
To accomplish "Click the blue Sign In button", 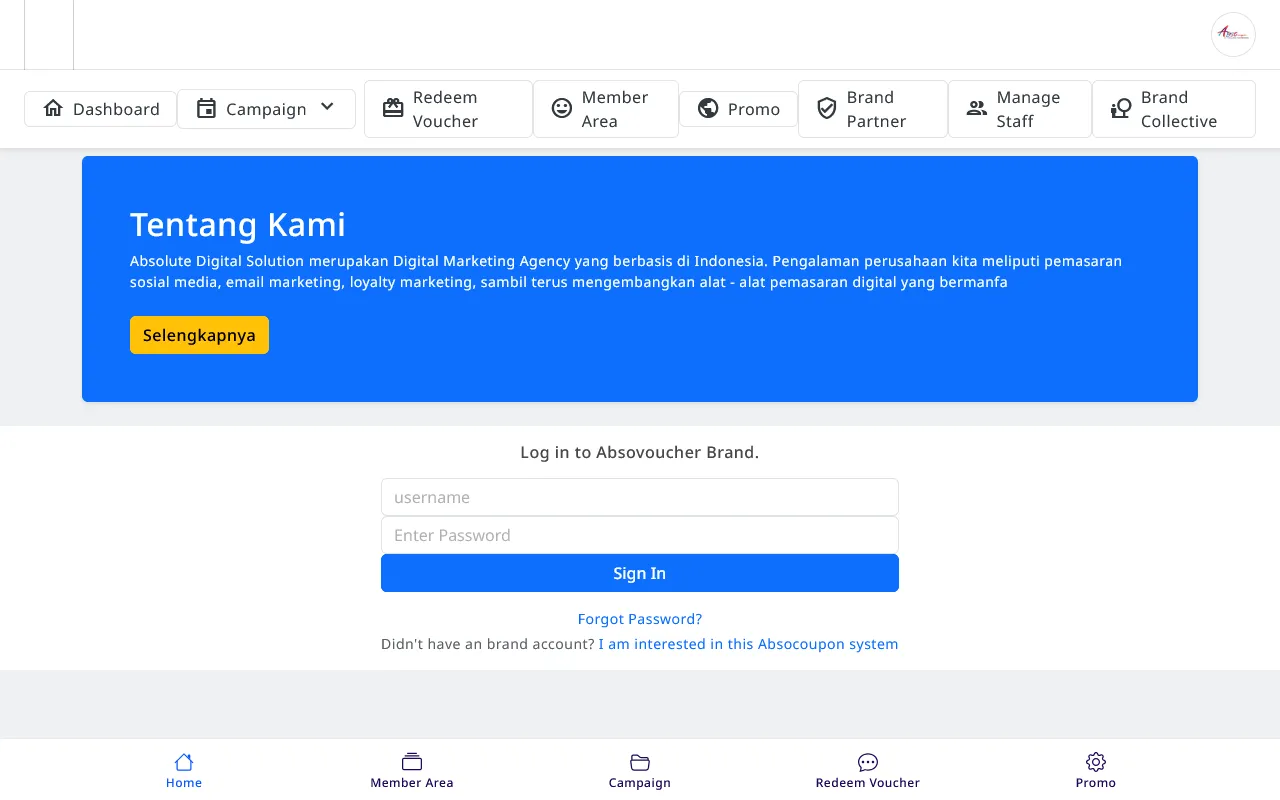I will [x=640, y=573].
